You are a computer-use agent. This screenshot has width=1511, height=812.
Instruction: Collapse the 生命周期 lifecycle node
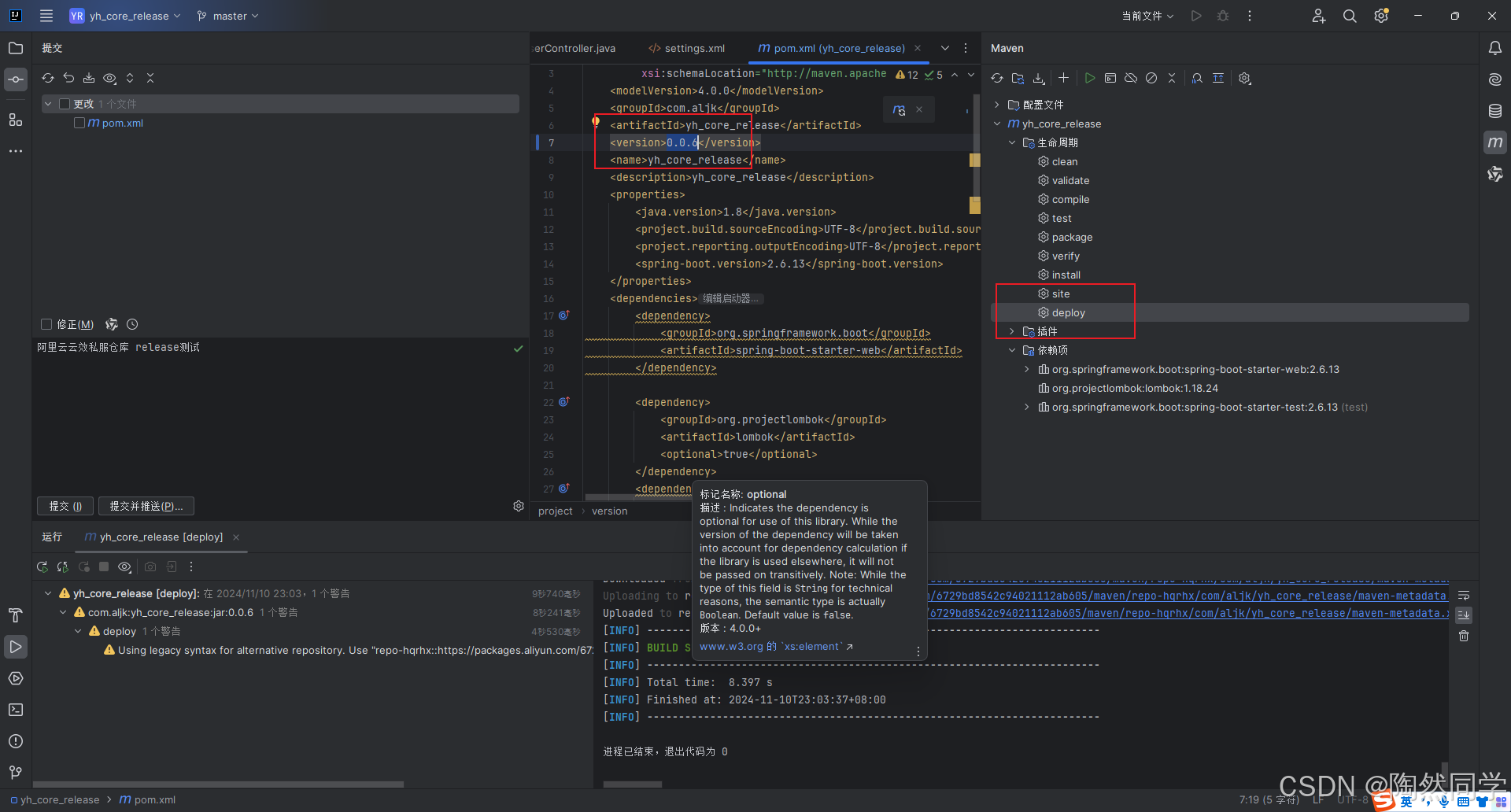coord(1012,142)
